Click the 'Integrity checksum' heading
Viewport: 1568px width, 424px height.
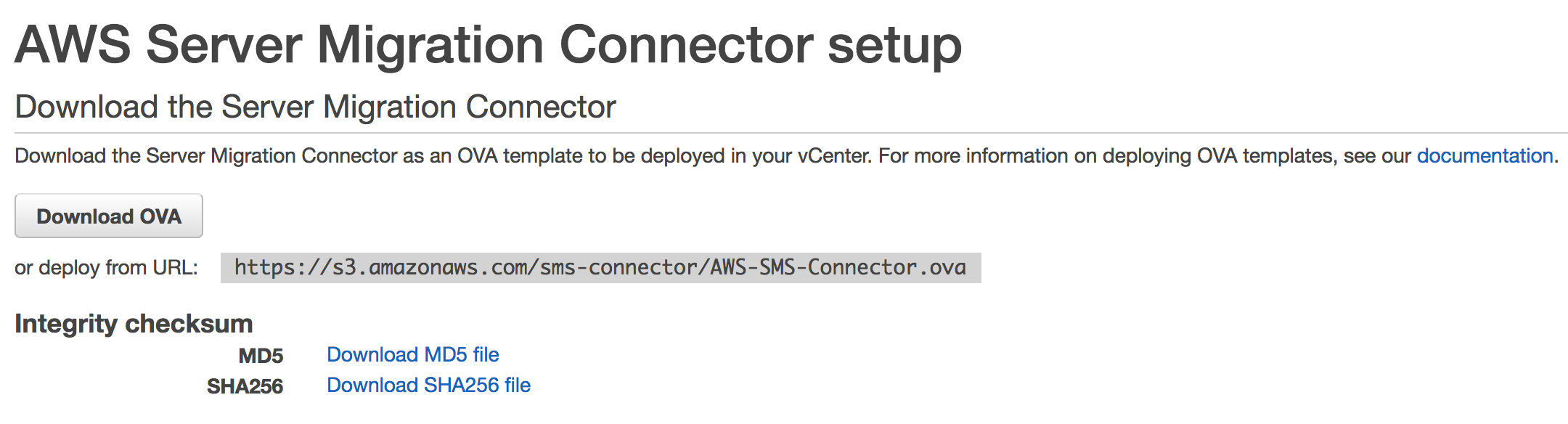tap(134, 324)
